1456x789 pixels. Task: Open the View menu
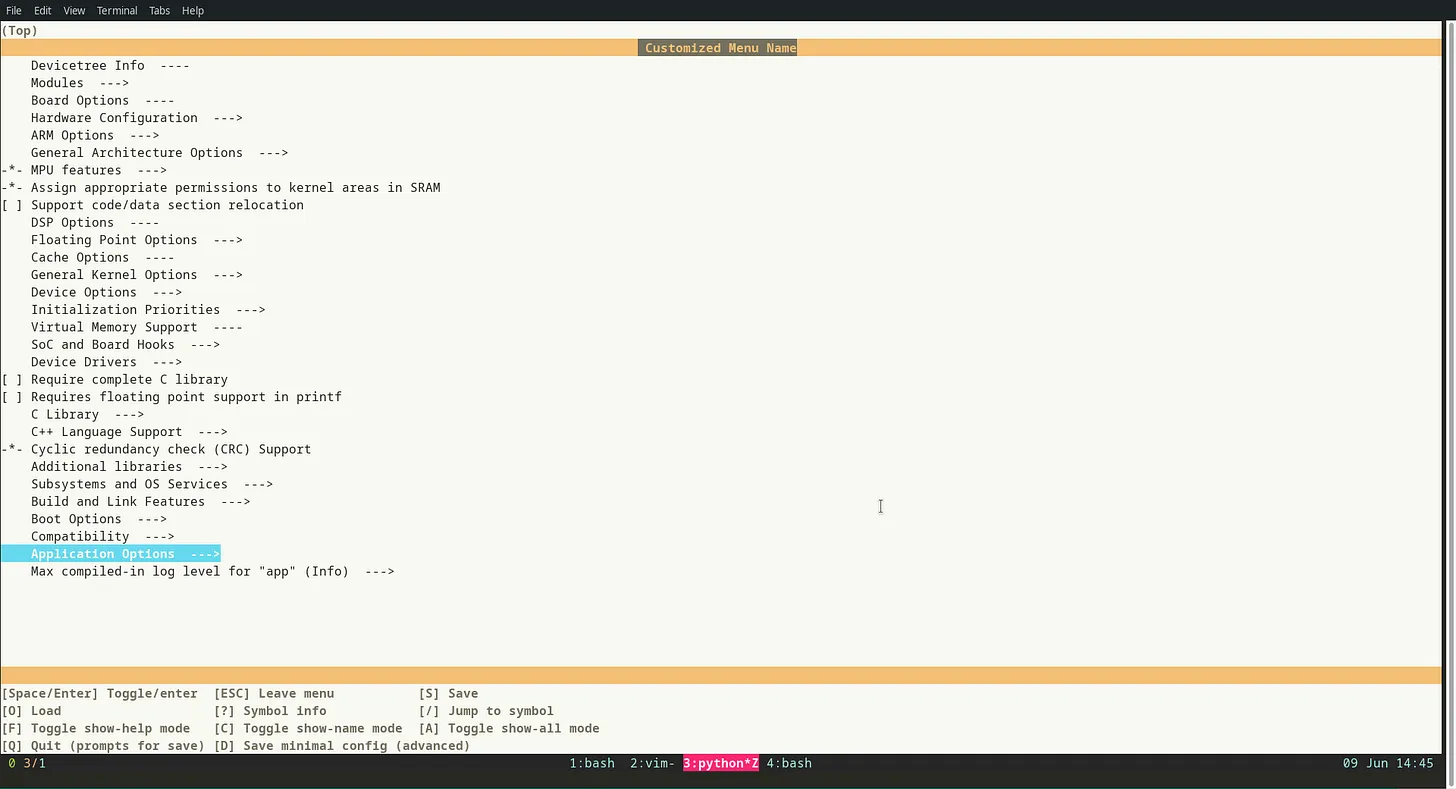point(74,10)
